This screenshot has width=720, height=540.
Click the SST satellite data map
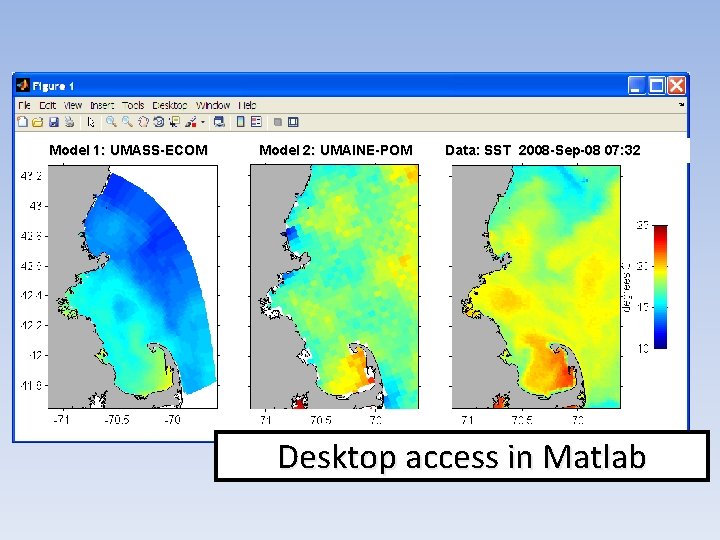(536, 287)
